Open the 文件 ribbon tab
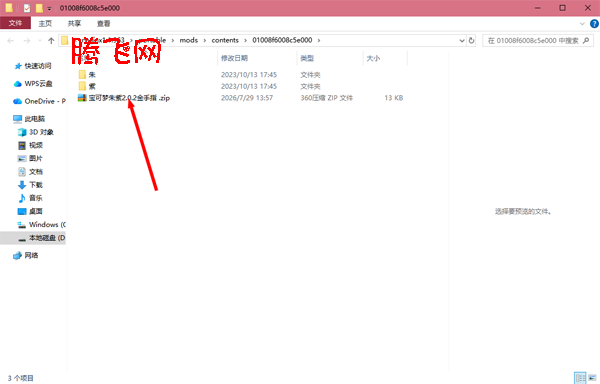600x384 pixels. tap(15, 23)
